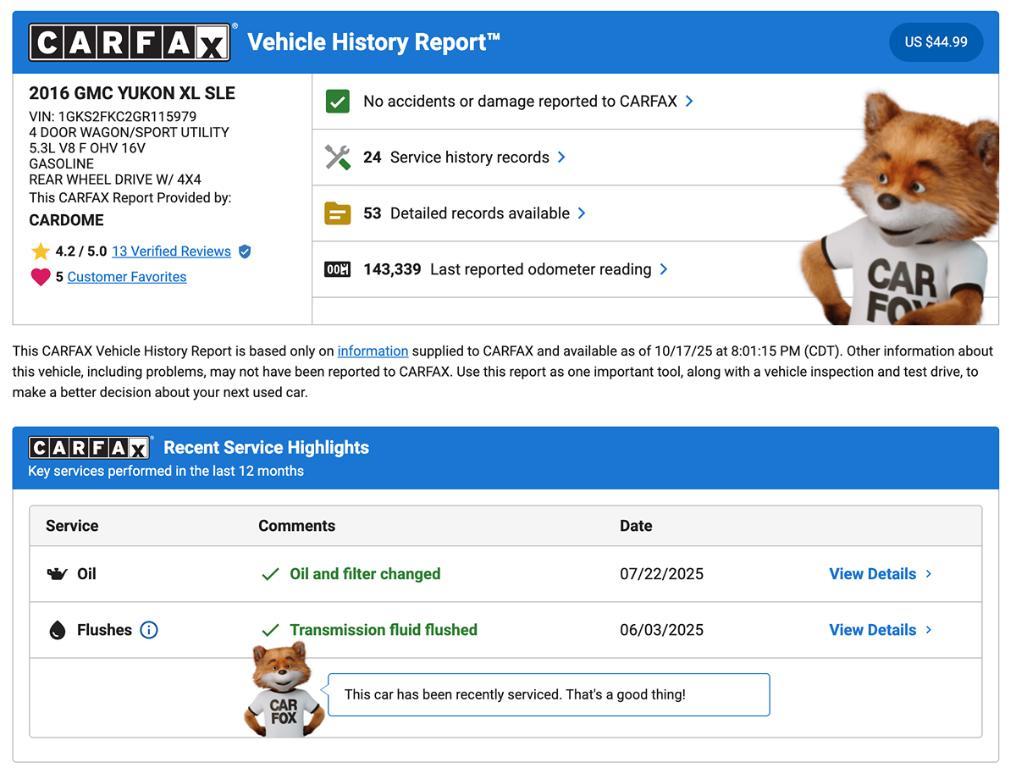Click the US $44.99 price button
The height and width of the screenshot is (768, 1016).
936,42
